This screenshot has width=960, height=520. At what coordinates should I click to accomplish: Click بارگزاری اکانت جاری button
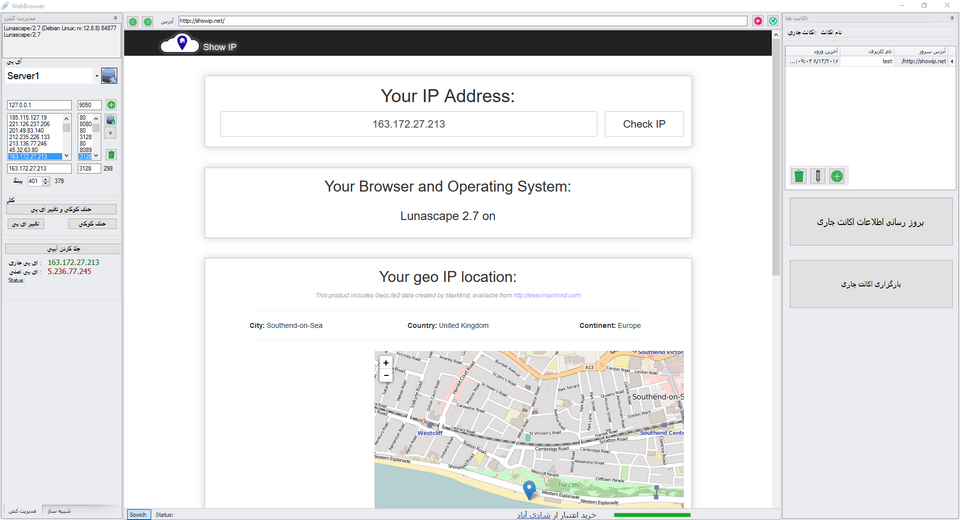click(871, 284)
